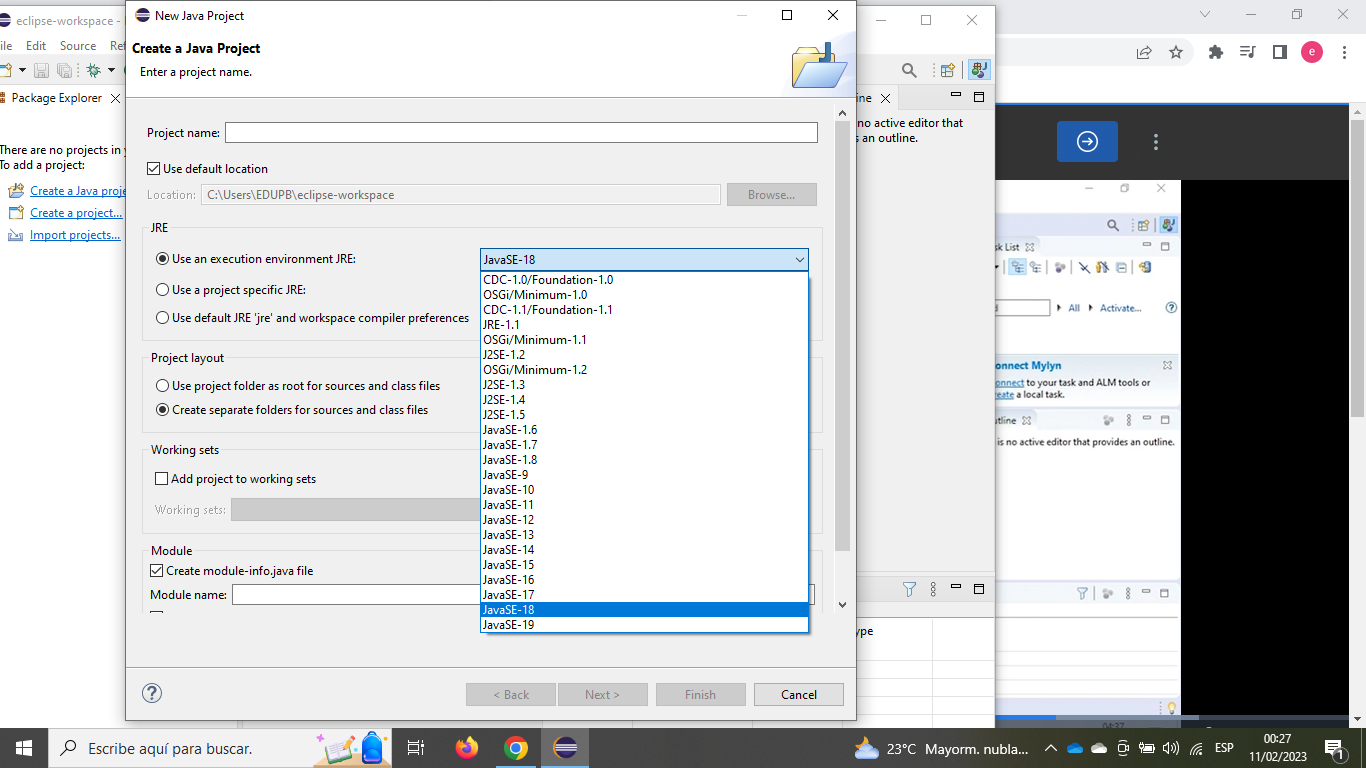Open Chrome from the taskbar
This screenshot has width=1366, height=768.
pyautogui.click(x=516, y=748)
